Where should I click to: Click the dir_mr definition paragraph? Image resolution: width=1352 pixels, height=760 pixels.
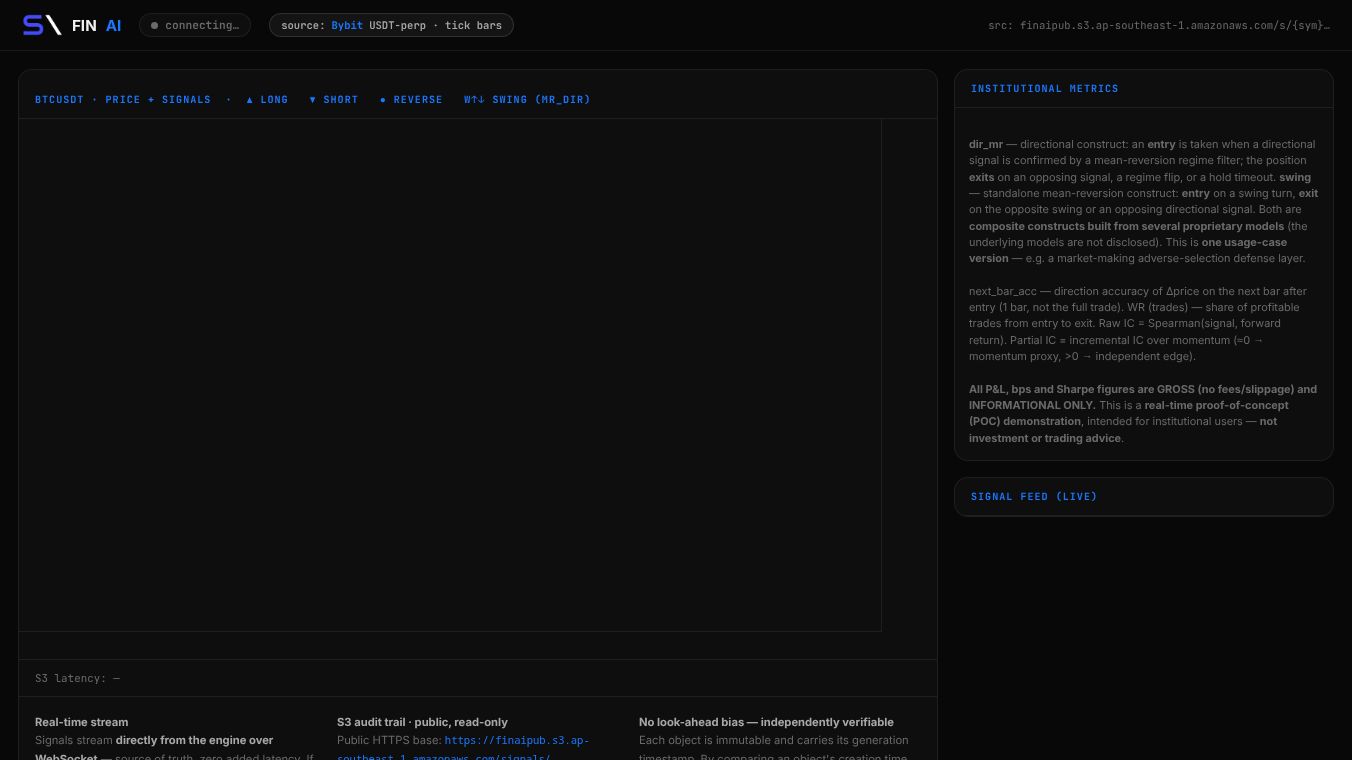1143,201
